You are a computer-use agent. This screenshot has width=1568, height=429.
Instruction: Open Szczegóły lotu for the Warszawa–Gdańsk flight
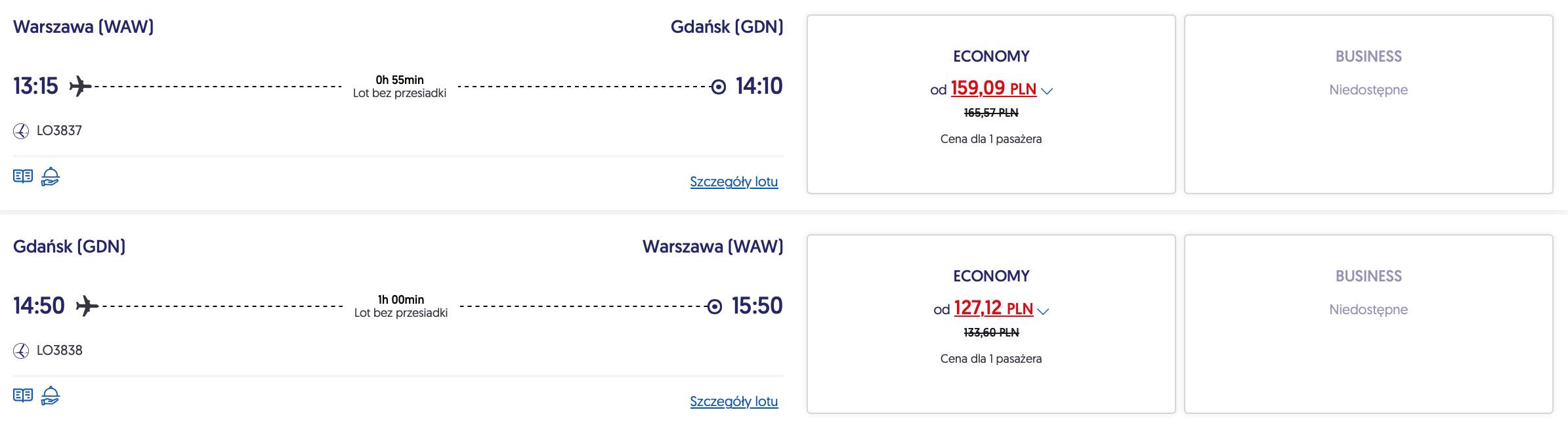[x=734, y=182]
